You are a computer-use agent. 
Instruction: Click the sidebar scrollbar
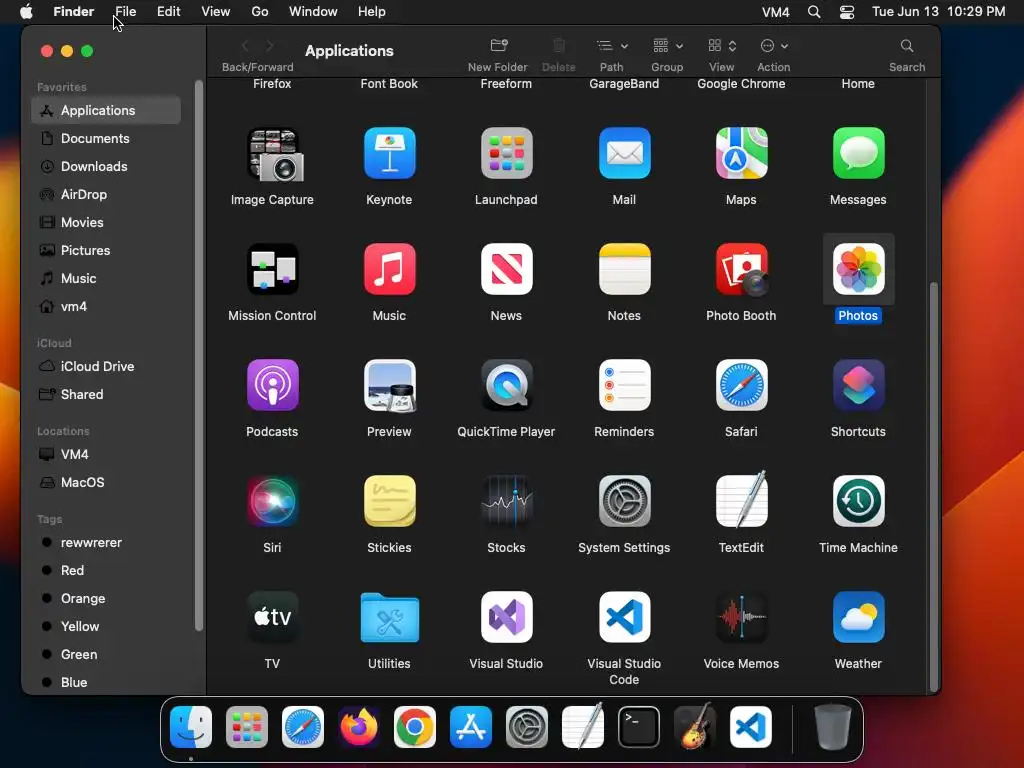click(x=199, y=356)
